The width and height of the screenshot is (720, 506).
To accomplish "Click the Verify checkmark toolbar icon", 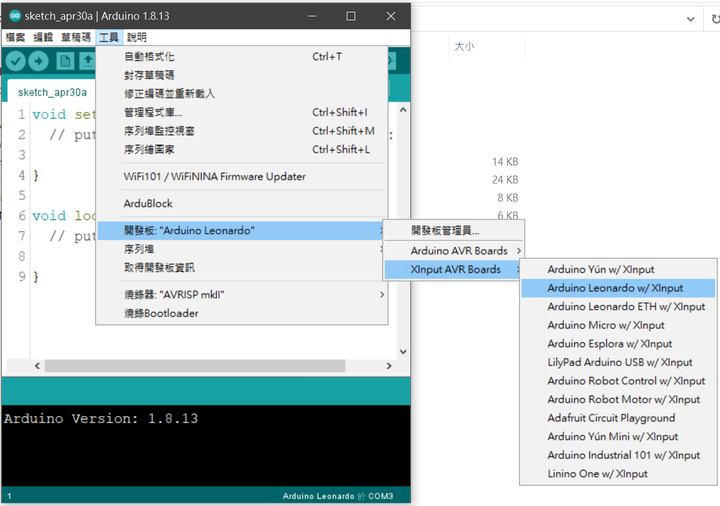I will [x=15, y=61].
